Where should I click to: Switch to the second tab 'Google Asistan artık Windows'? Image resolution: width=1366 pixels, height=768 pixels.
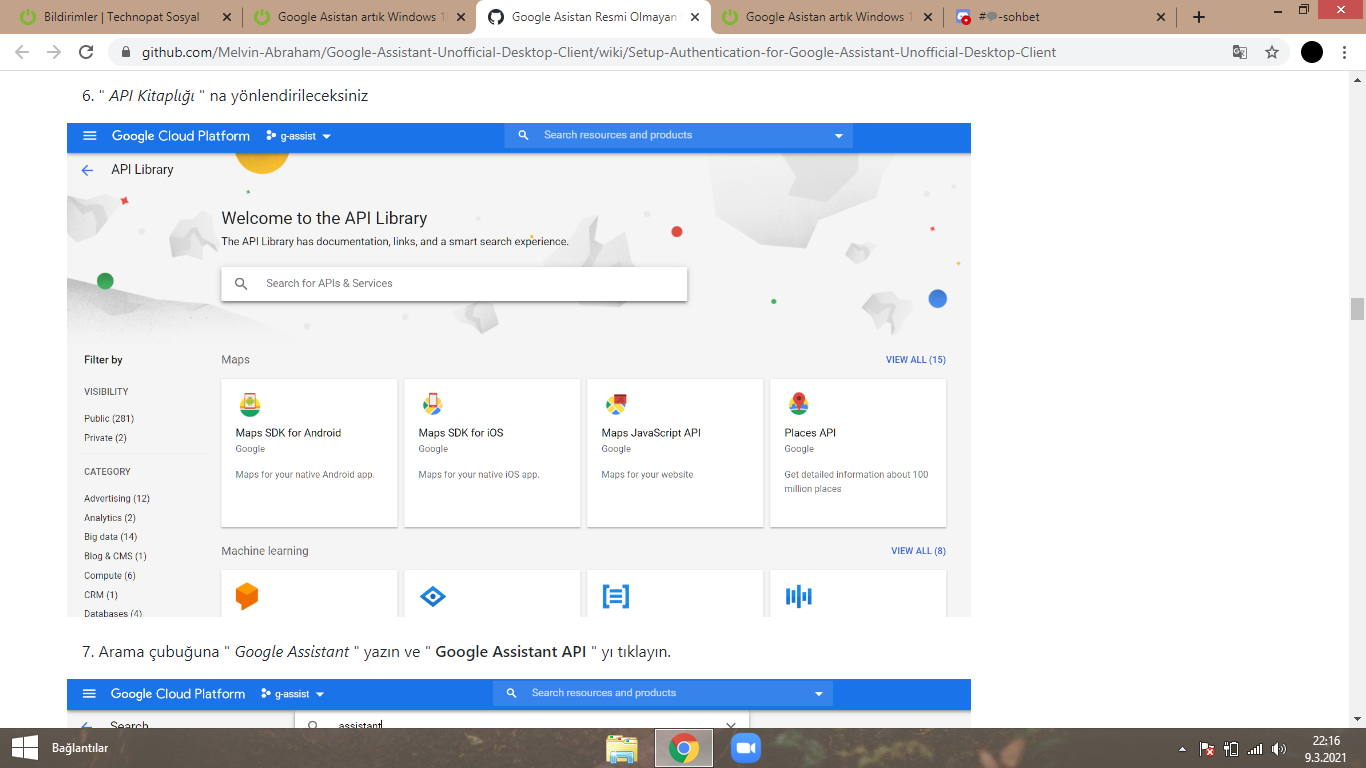pyautogui.click(x=357, y=17)
